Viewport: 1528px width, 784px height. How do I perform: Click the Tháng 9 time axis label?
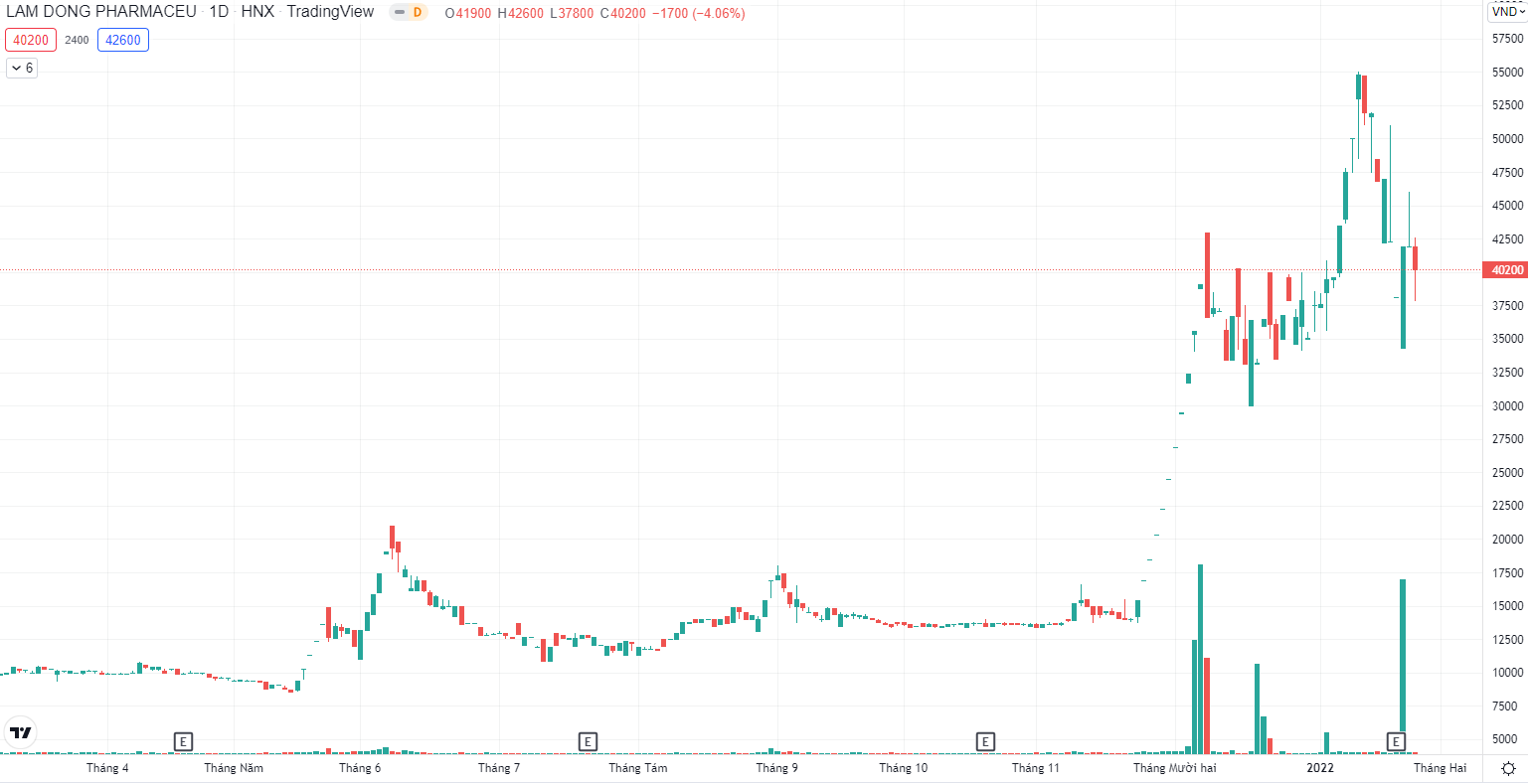[777, 768]
